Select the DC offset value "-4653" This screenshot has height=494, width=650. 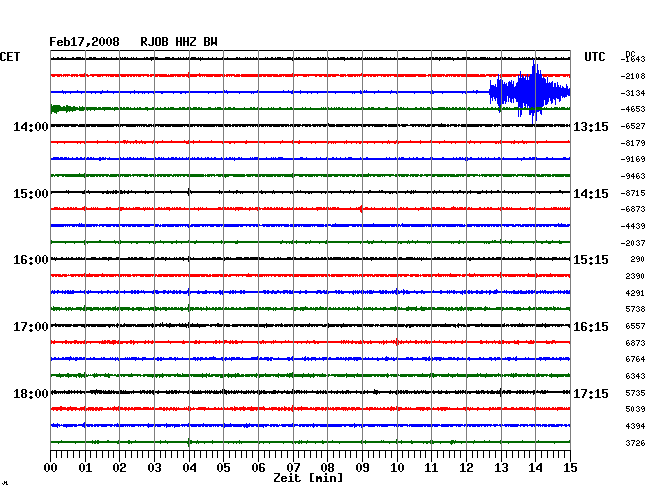(633, 109)
